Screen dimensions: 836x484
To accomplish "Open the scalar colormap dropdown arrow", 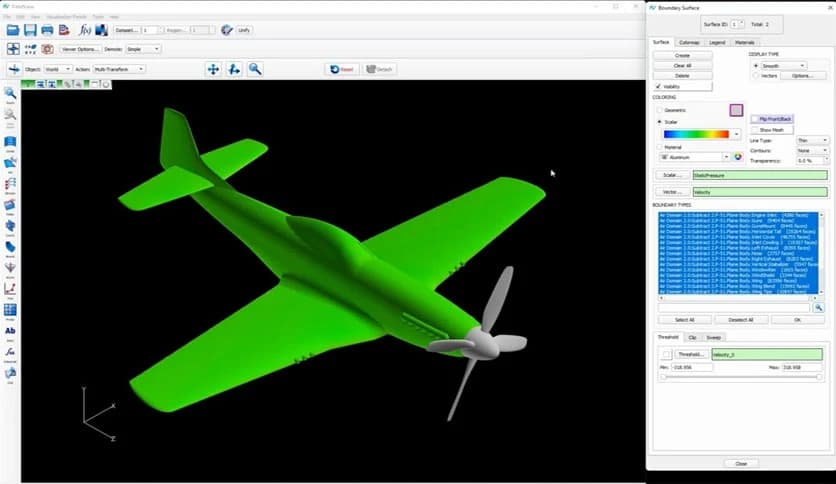I will click(x=737, y=134).
